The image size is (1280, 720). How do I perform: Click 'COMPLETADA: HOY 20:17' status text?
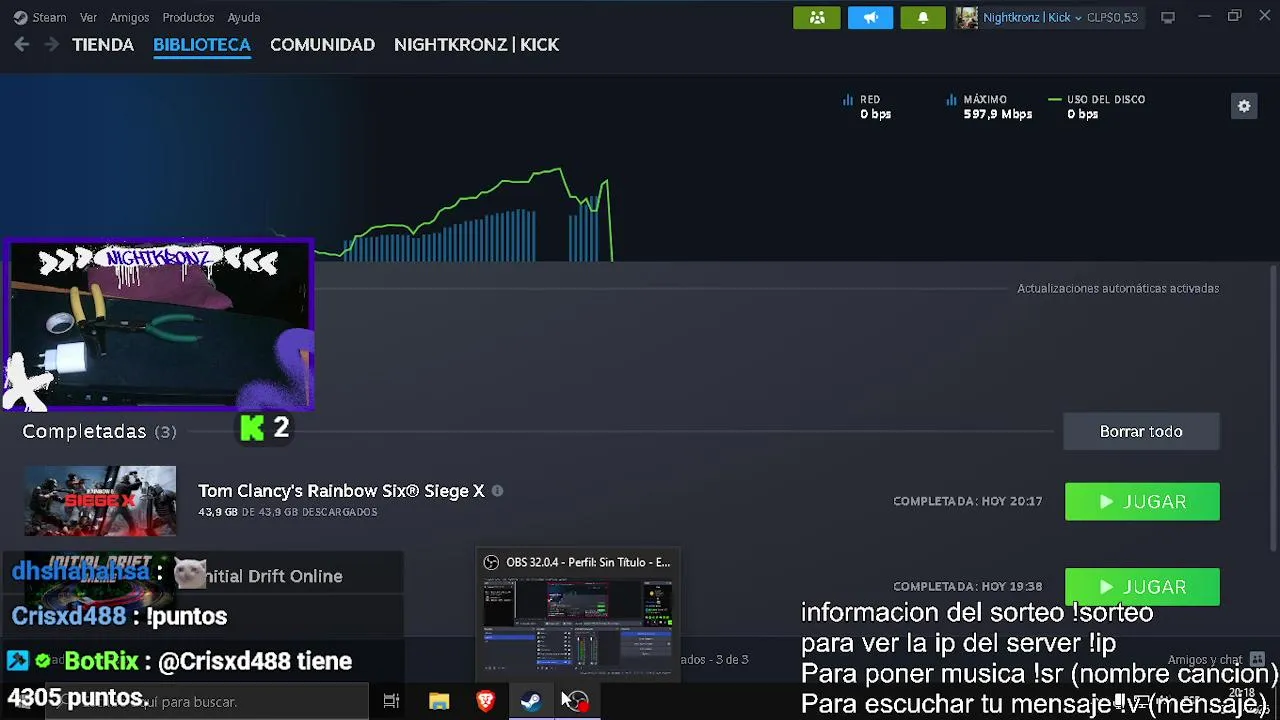pyautogui.click(x=968, y=502)
